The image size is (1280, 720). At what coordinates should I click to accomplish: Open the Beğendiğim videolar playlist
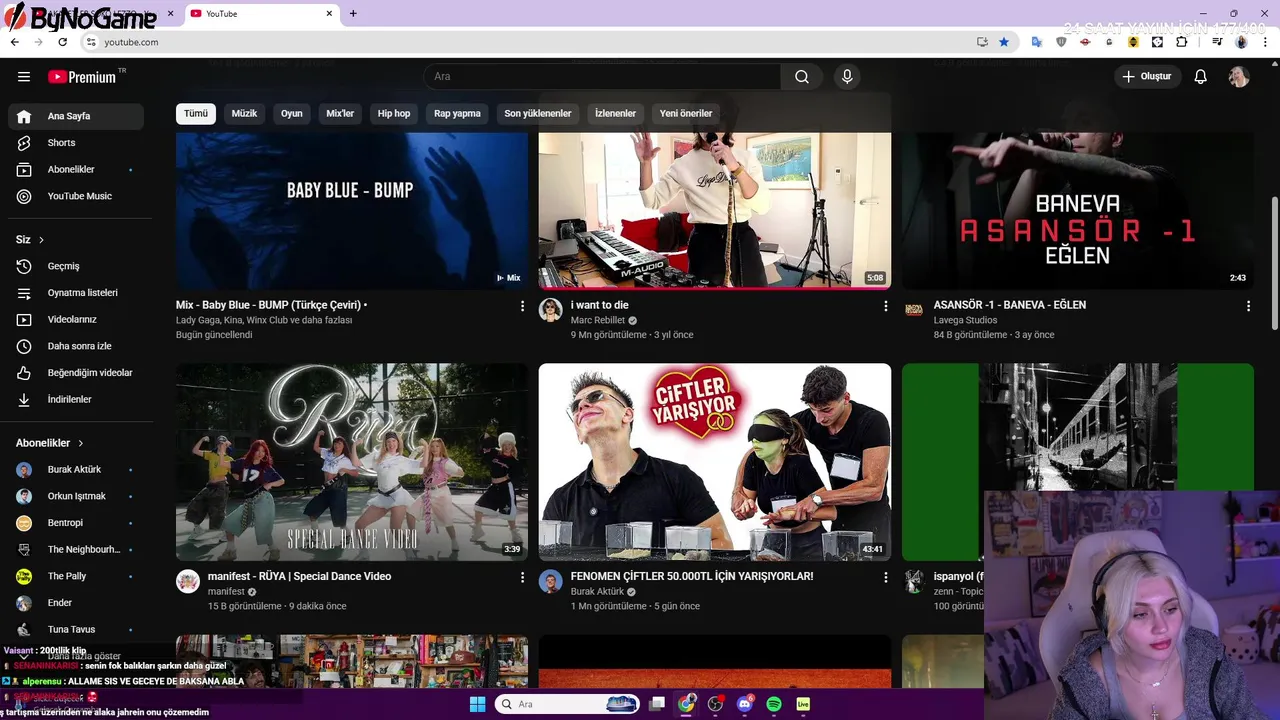coord(76,373)
